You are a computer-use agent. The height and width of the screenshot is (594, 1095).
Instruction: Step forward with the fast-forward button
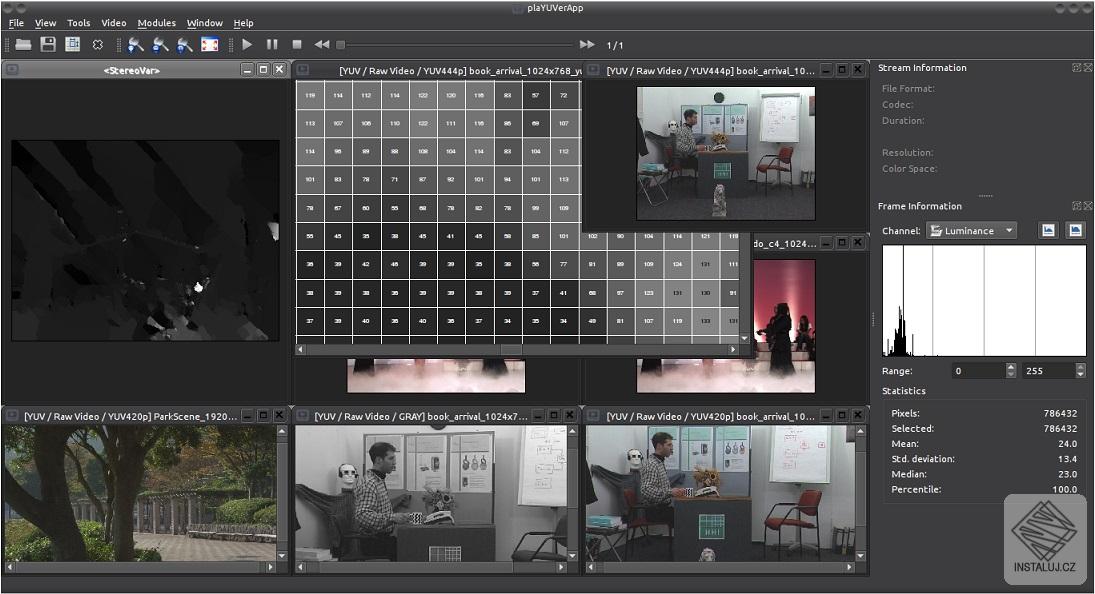click(587, 45)
